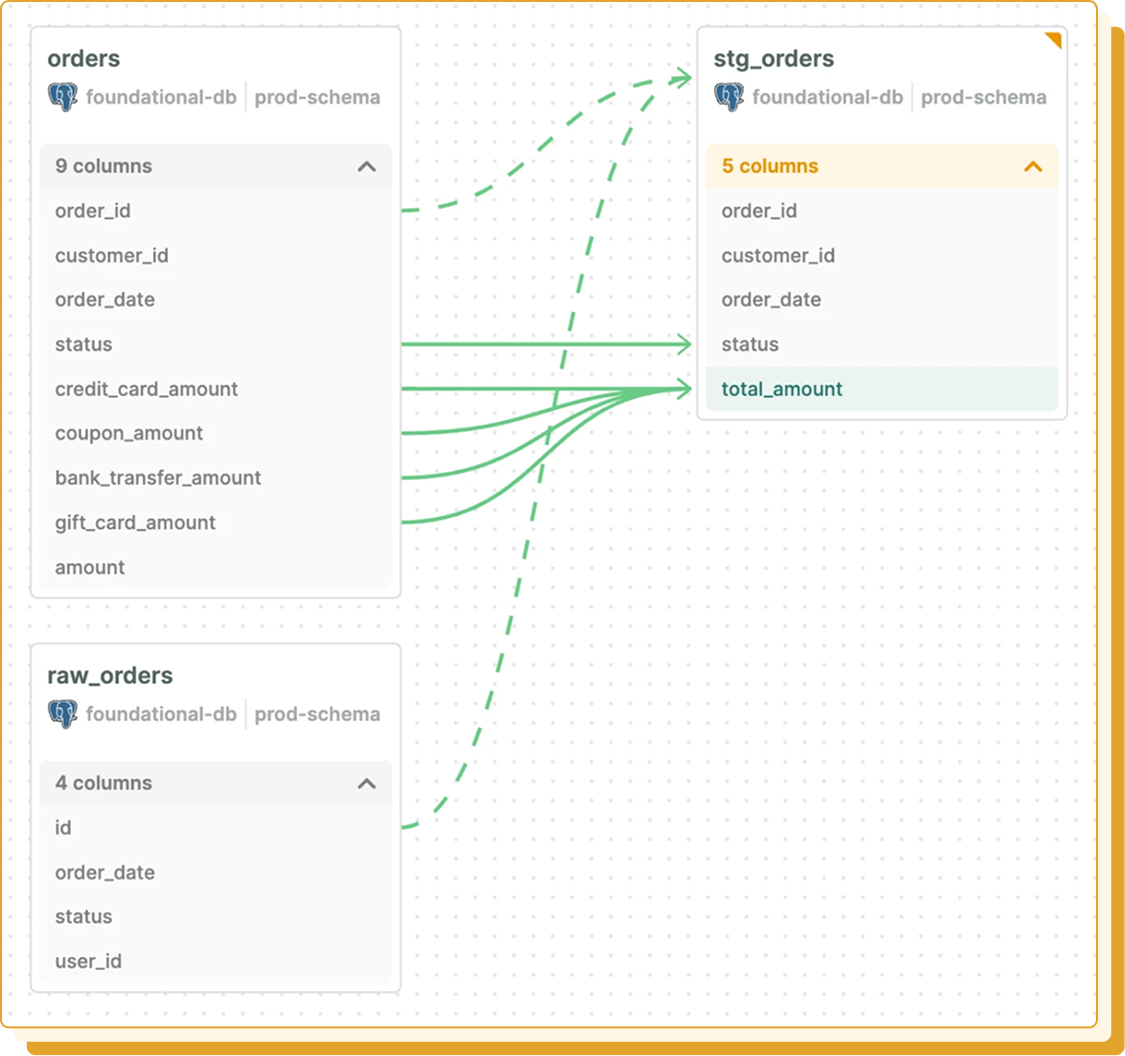Select status column in stg_orders
Image resolution: width=1125 pixels, height=1056 pixels.
tap(882, 344)
